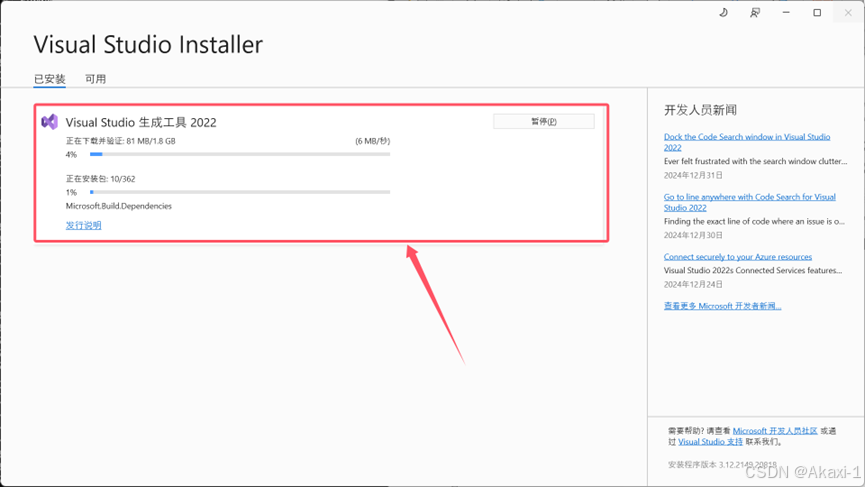Close the Visual Studio Installer window
The image size is (865, 487).
(x=848, y=13)
